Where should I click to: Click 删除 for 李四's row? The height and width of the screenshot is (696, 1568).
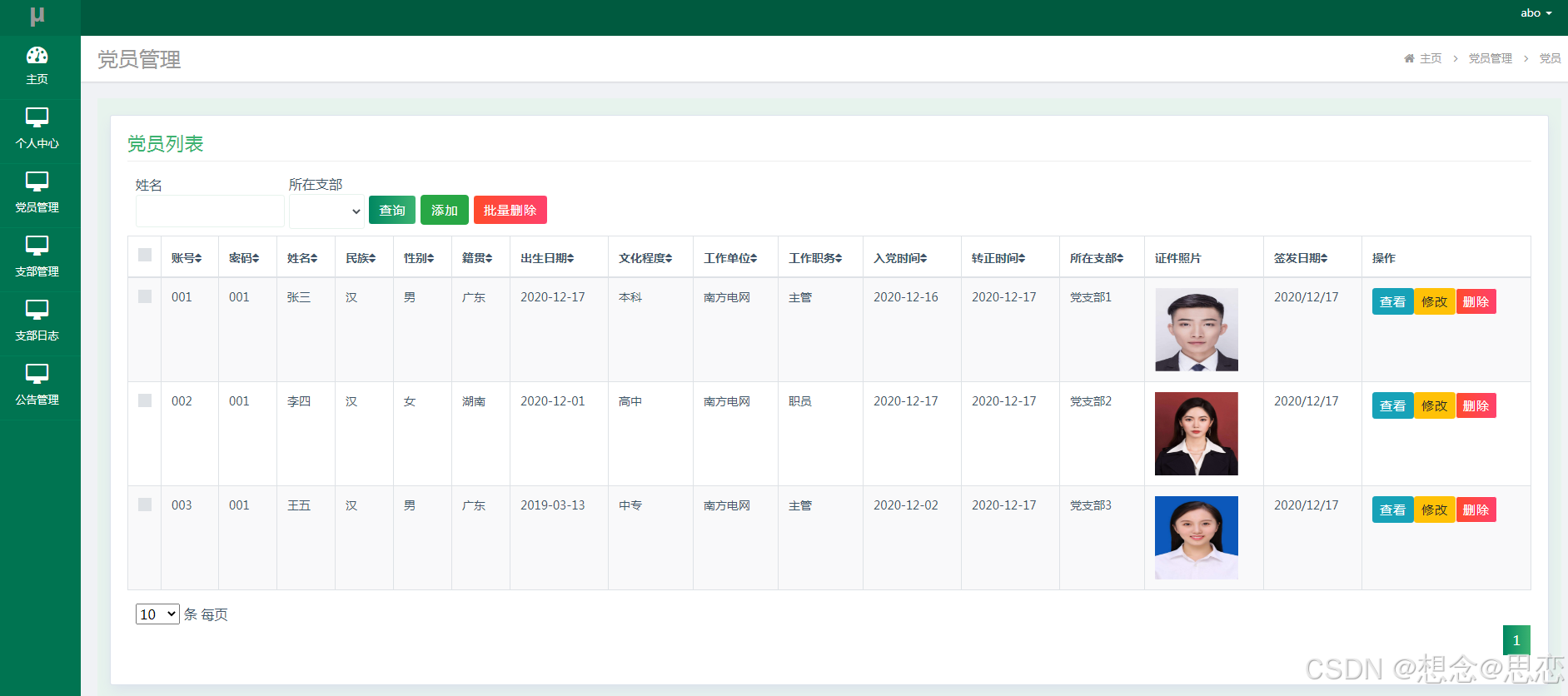tap(1476, 405)
